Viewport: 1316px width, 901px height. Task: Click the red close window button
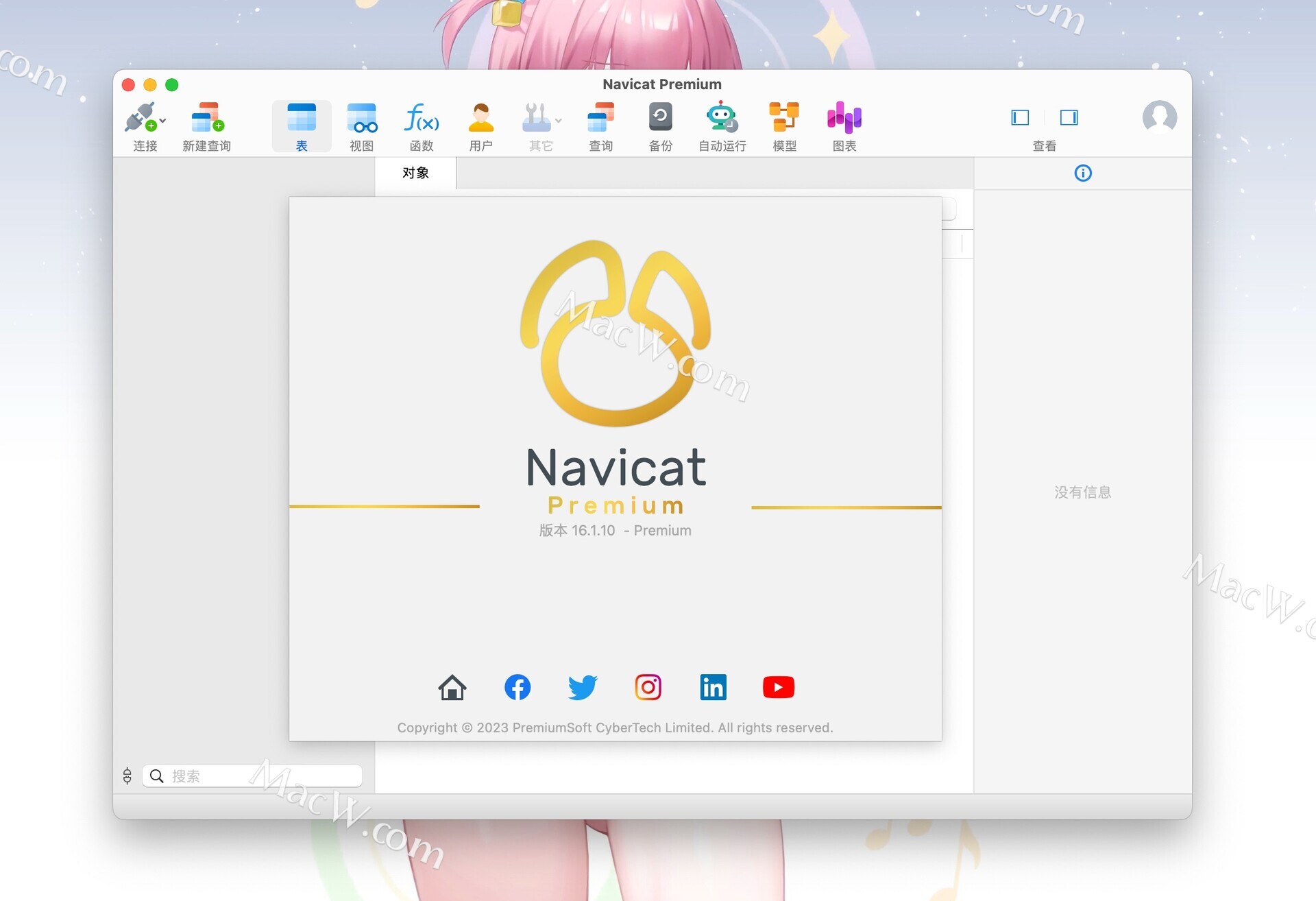(128, 84)
